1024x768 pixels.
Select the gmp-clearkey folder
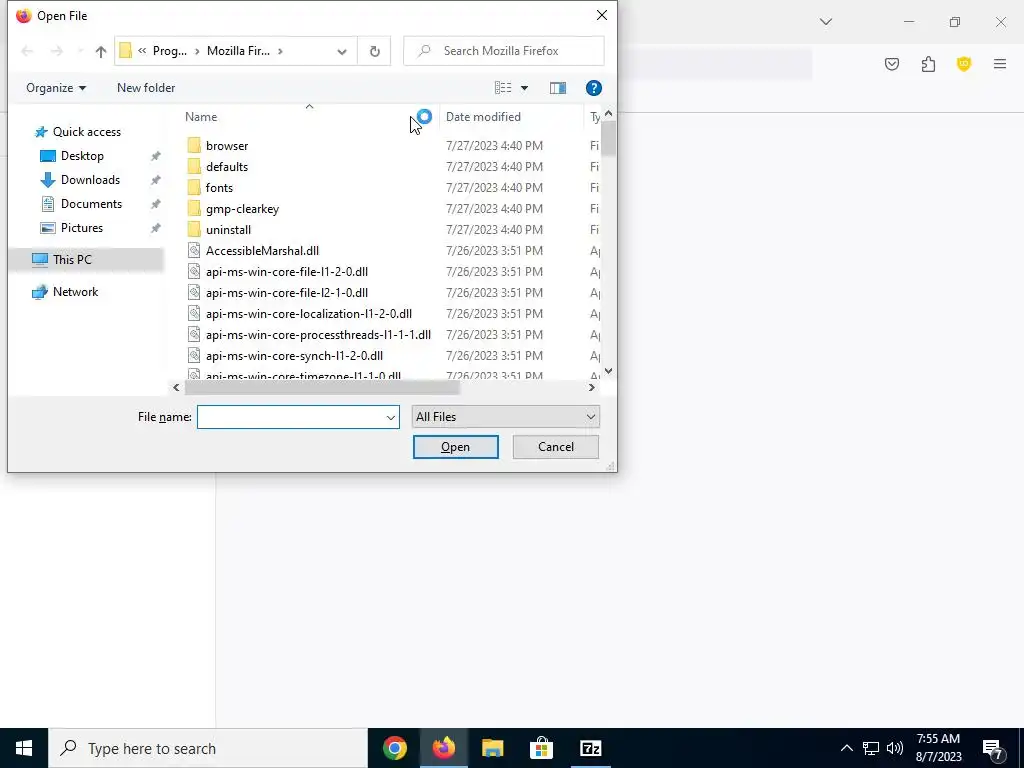point(242,209)
